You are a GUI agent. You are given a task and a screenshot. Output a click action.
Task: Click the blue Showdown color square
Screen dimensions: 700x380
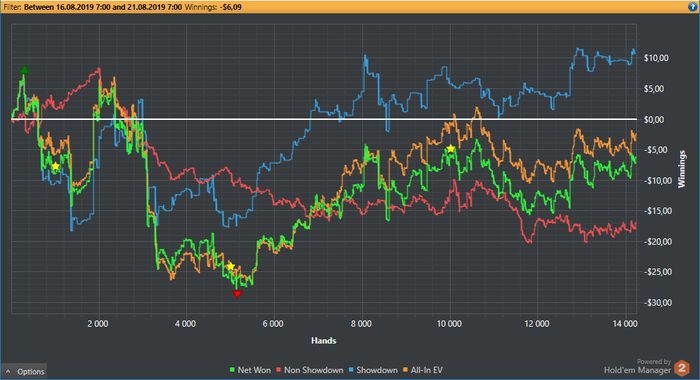point(351,370)
